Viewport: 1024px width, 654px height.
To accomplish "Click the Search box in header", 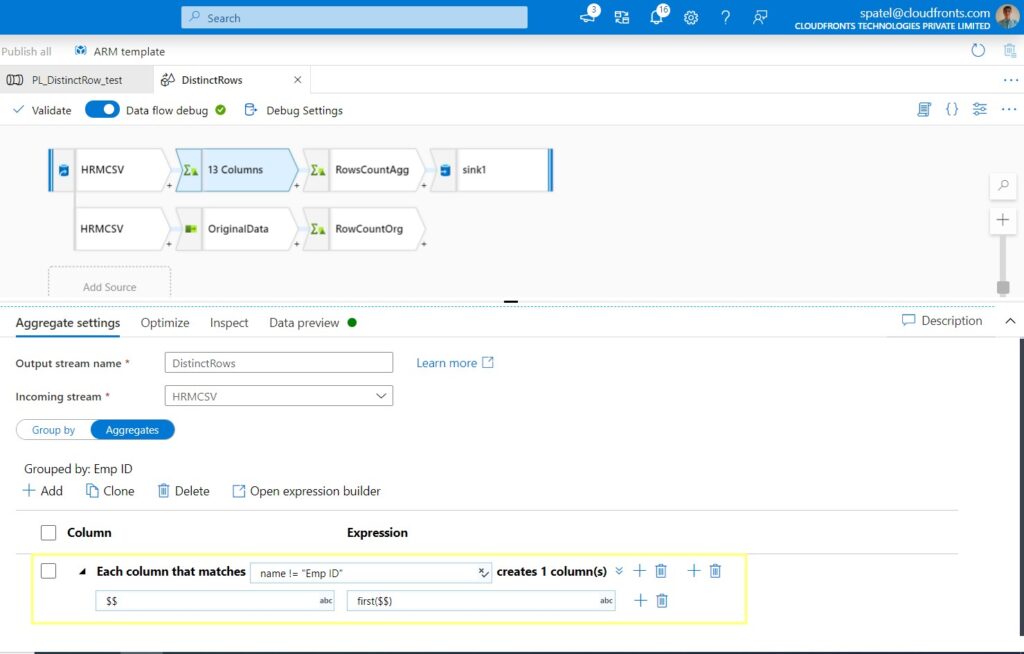I will [354, 18].
